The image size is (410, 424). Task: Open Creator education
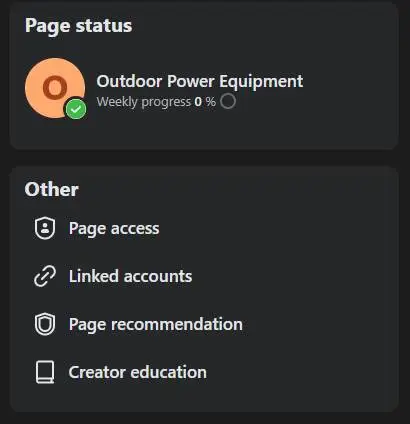[x=137, y=372]
